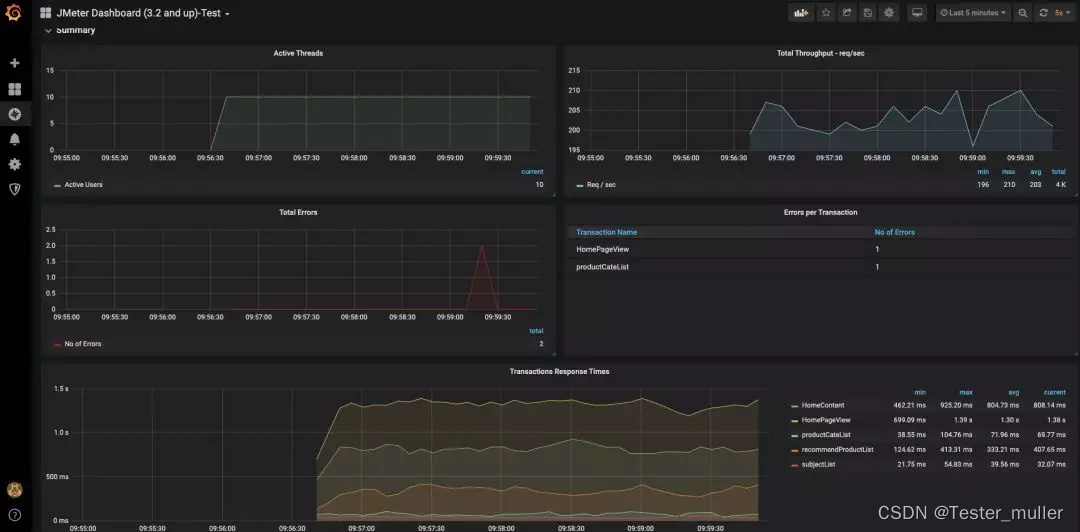Select productCateList row in errors table
This screenshot has width=1080, height=532.
pyautogui.click(x=820, y=266)
